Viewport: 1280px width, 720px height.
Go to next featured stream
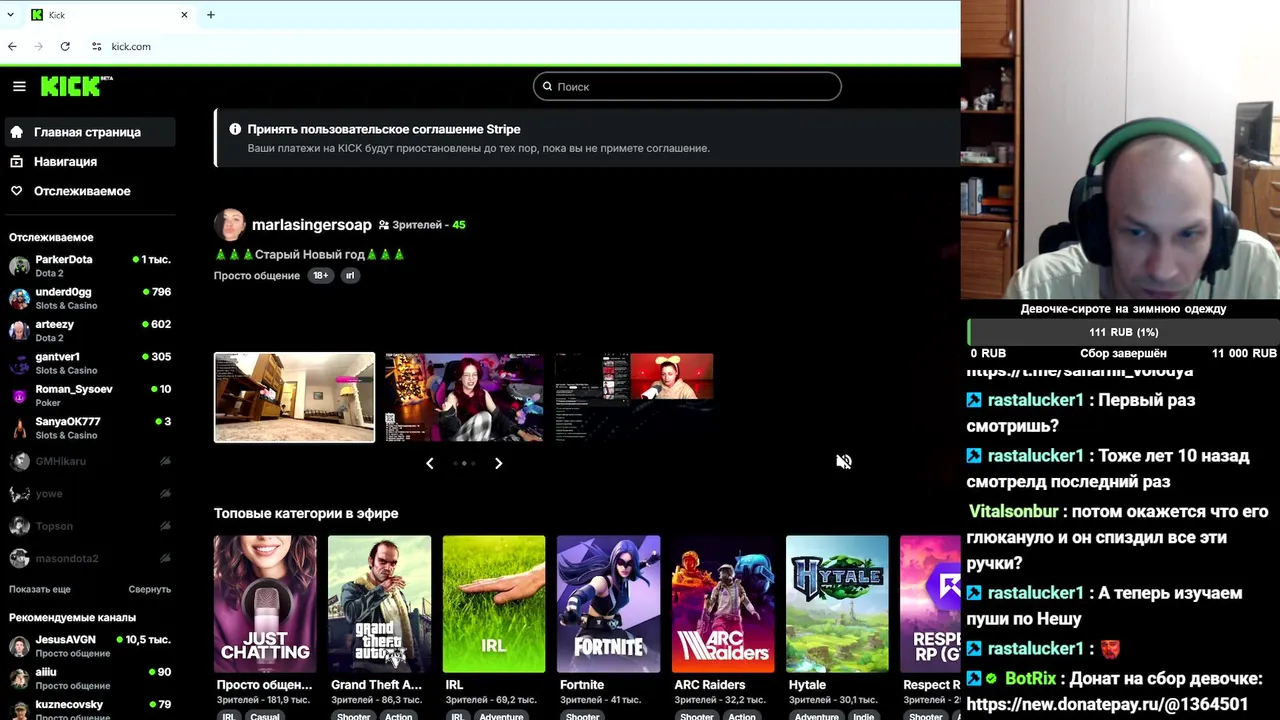tap(498, 463)
